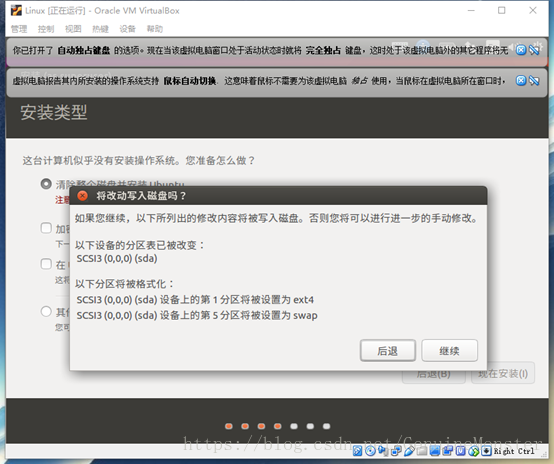Open the 热键 menu

tap(100, 29)
